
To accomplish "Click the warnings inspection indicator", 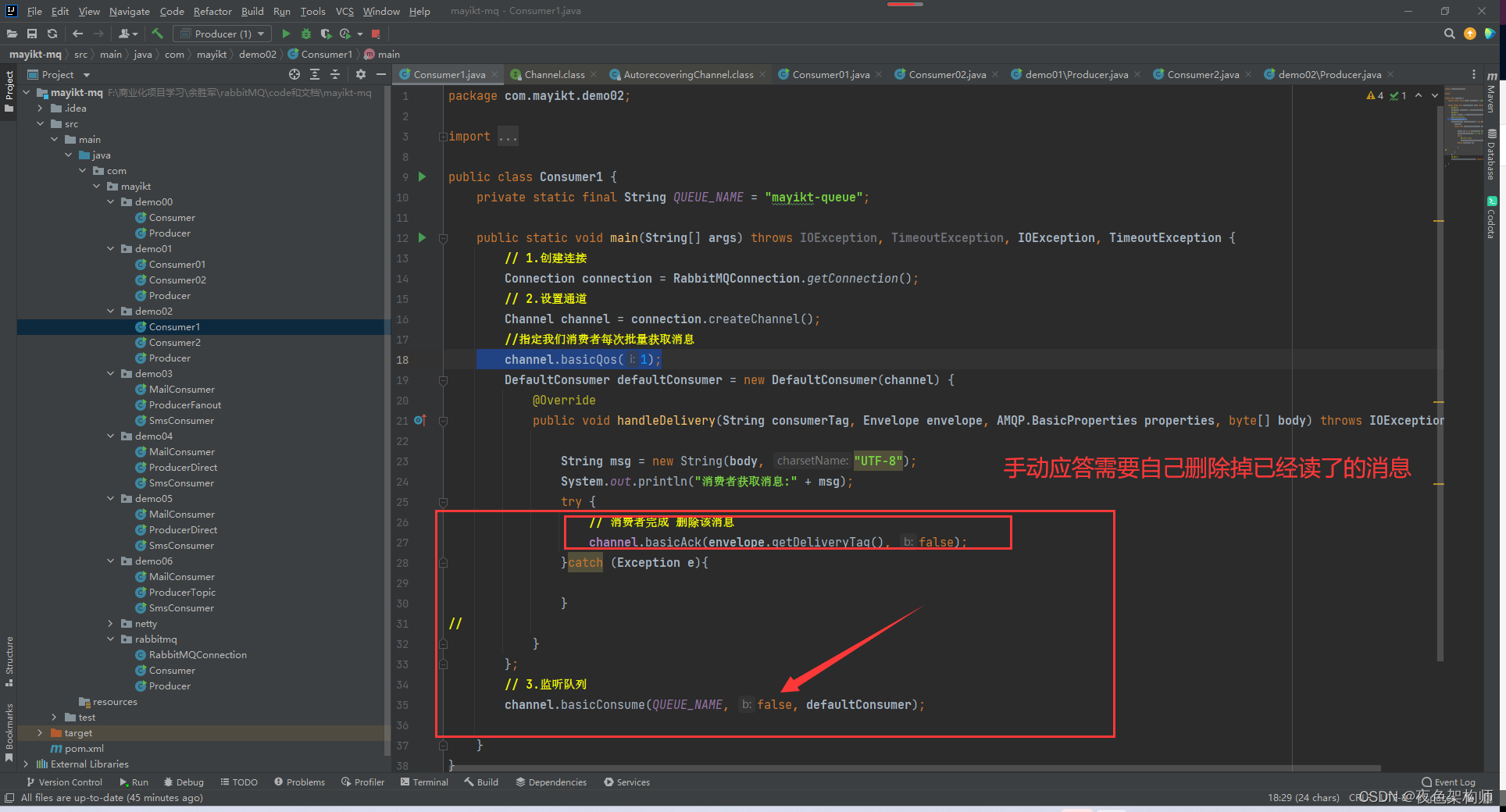I will [1375, 95].
